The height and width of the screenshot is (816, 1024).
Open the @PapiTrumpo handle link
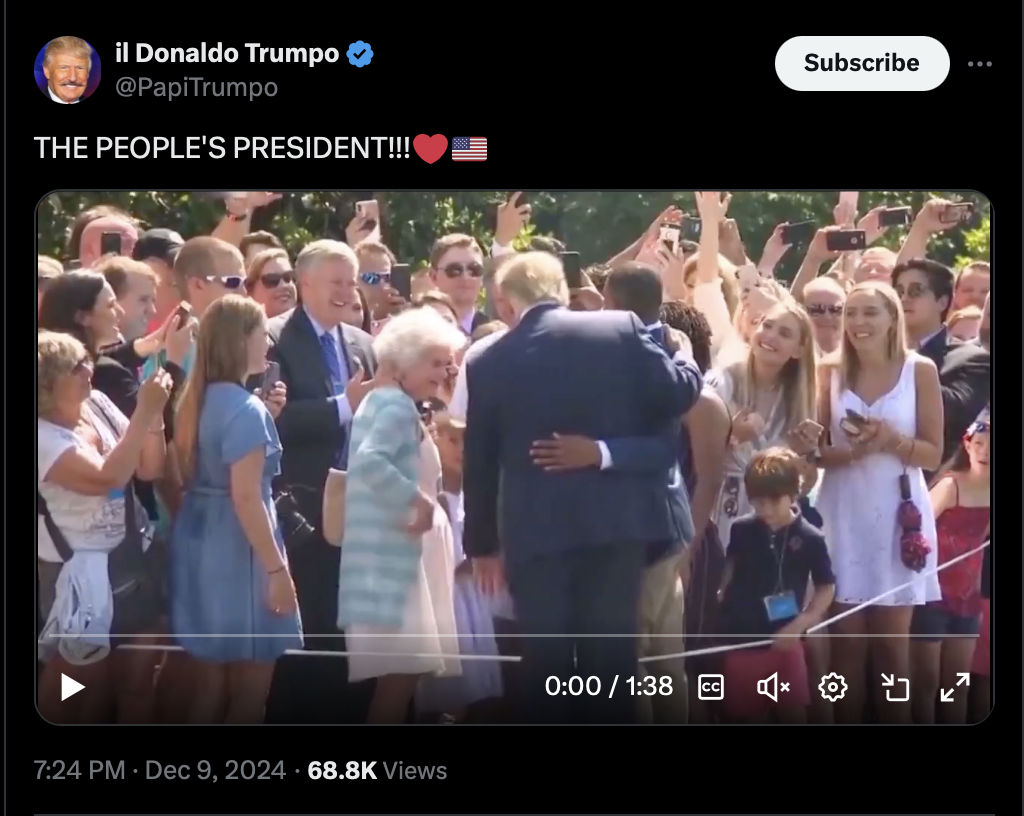point(197,87)
